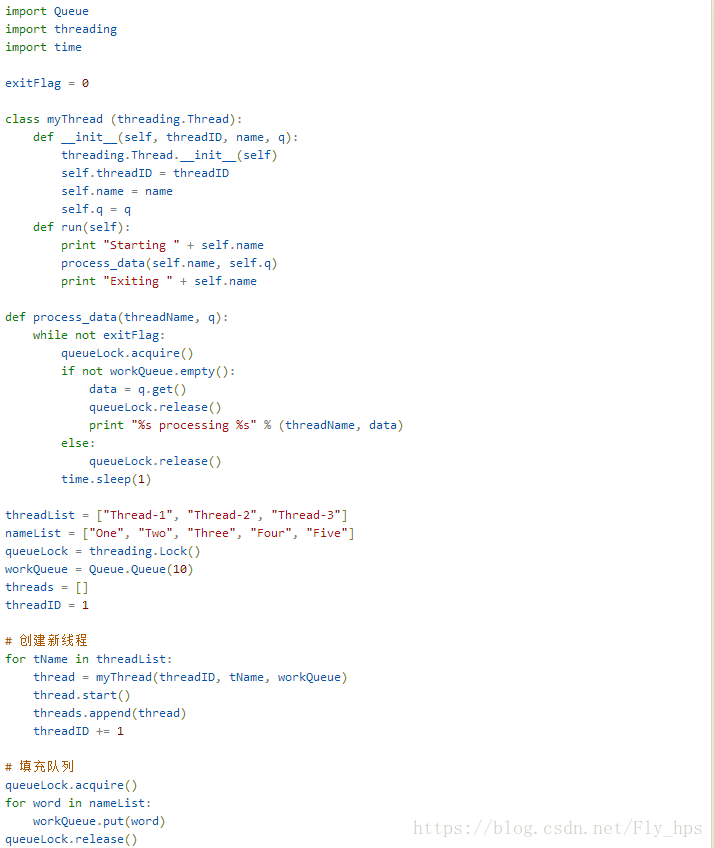
Task: Click 'workQueue.put(word)' line
Action: coord(99,822)
